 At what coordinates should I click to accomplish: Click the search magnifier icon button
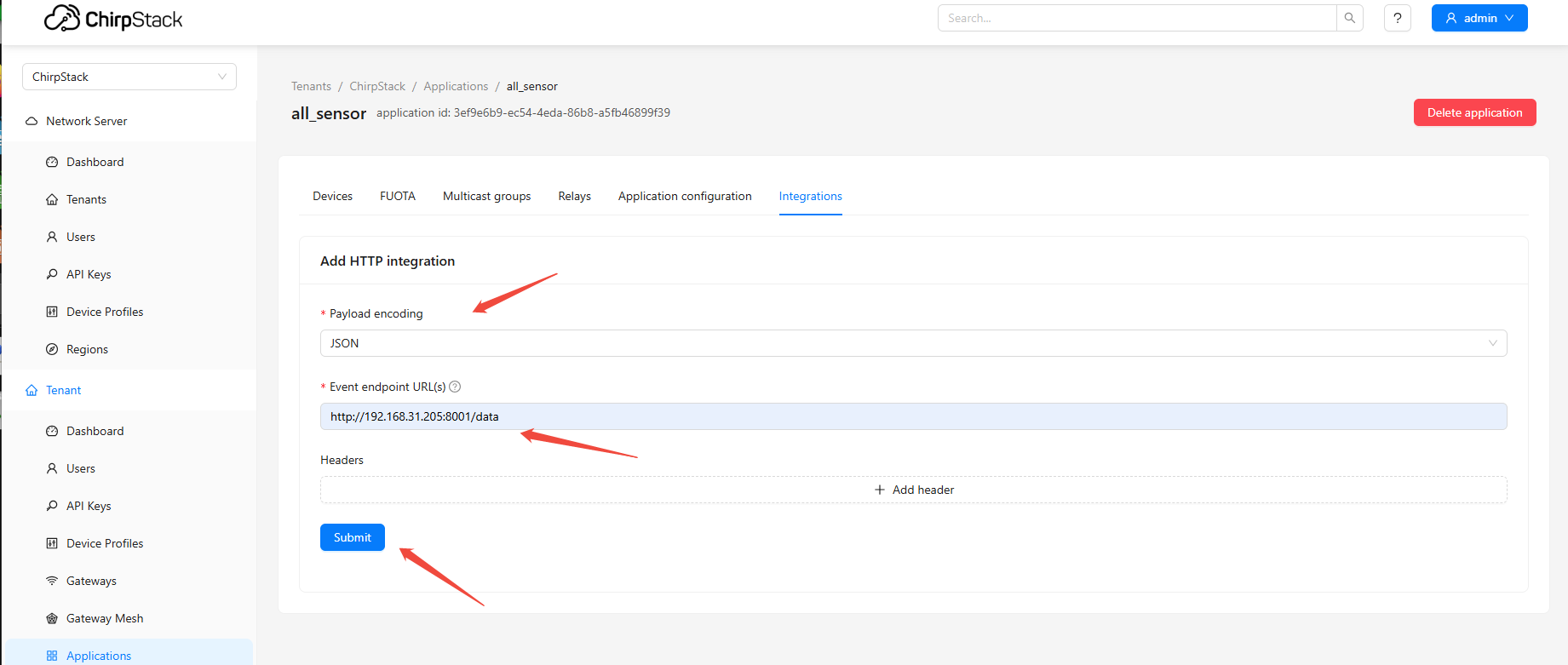pos(1349,18)
